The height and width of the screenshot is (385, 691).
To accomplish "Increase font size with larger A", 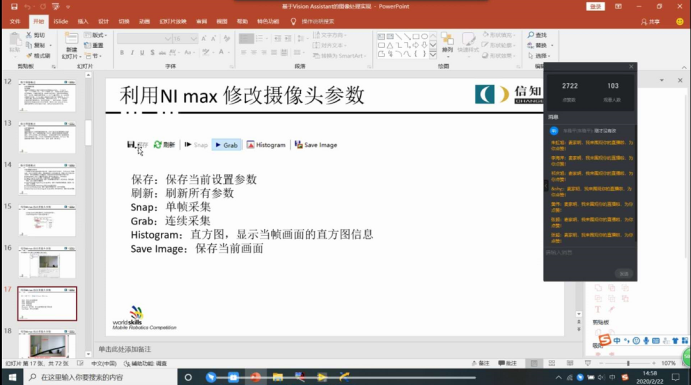I will point(204,39).
